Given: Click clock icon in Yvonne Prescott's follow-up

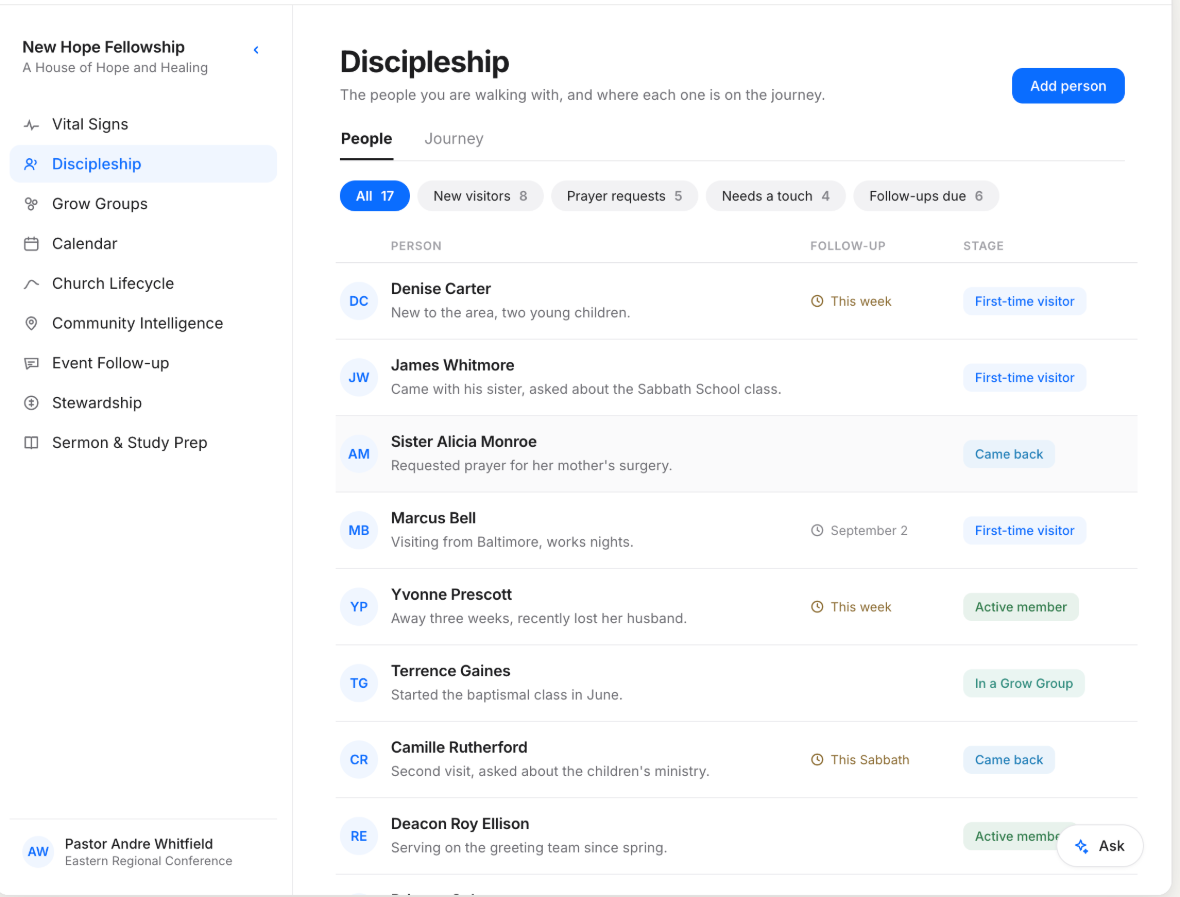Looking at the screenshot, I should pyautogui.click(x=817, y=607).
